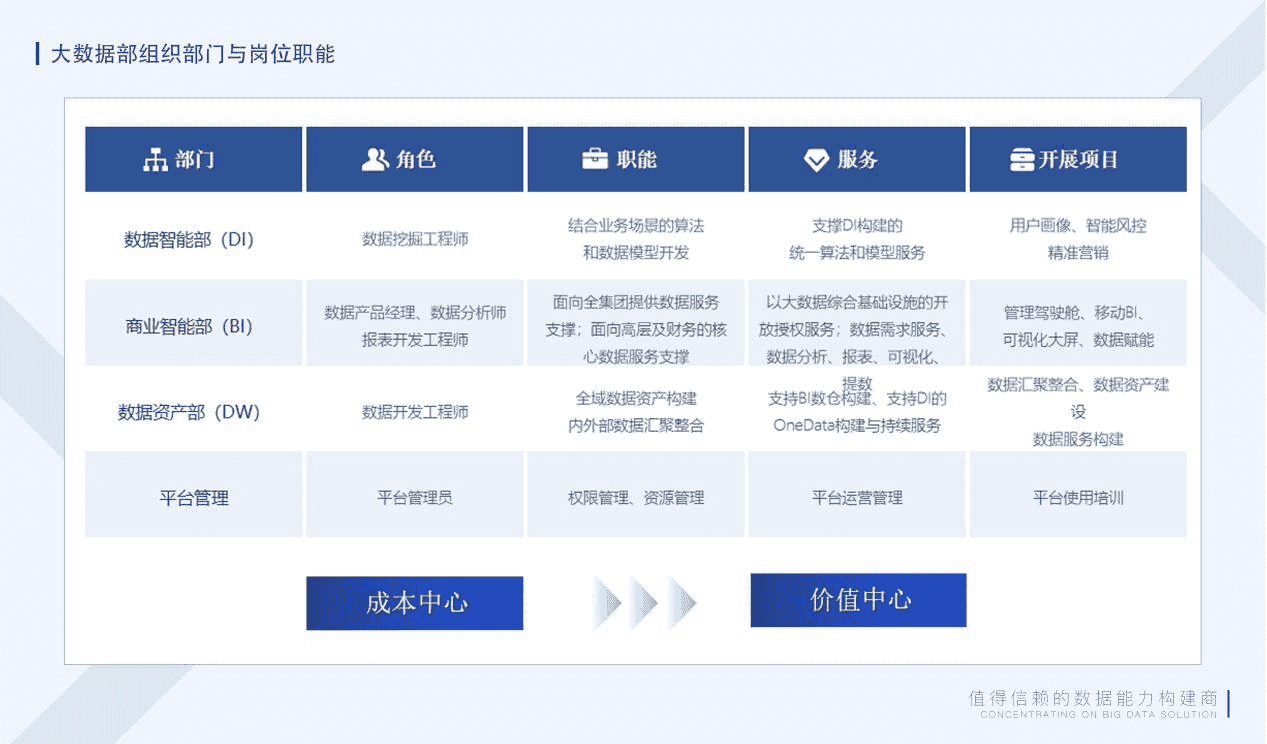1267x744 pixels.
Task: Click the 平台使用培训 project cell
Action: (1078, 497)
